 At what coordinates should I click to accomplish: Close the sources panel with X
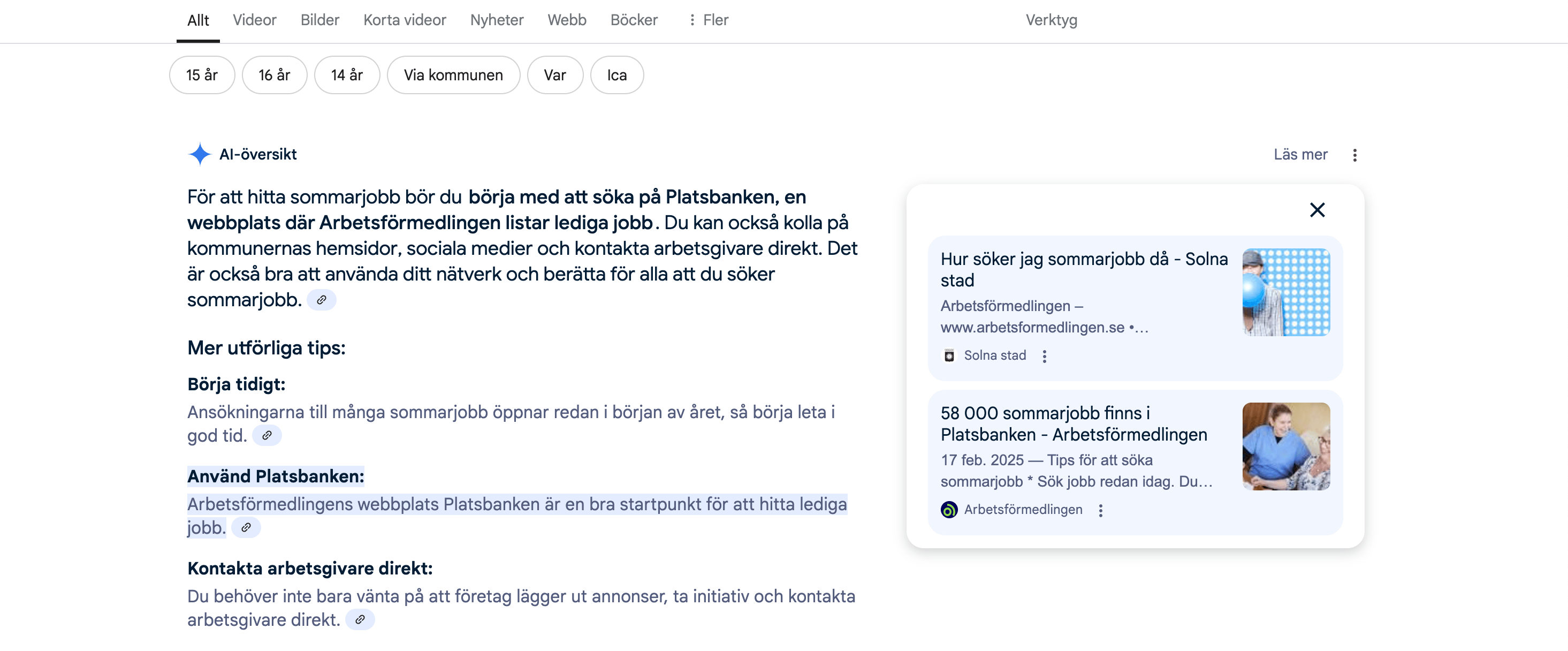click(x=1317, y=210)
